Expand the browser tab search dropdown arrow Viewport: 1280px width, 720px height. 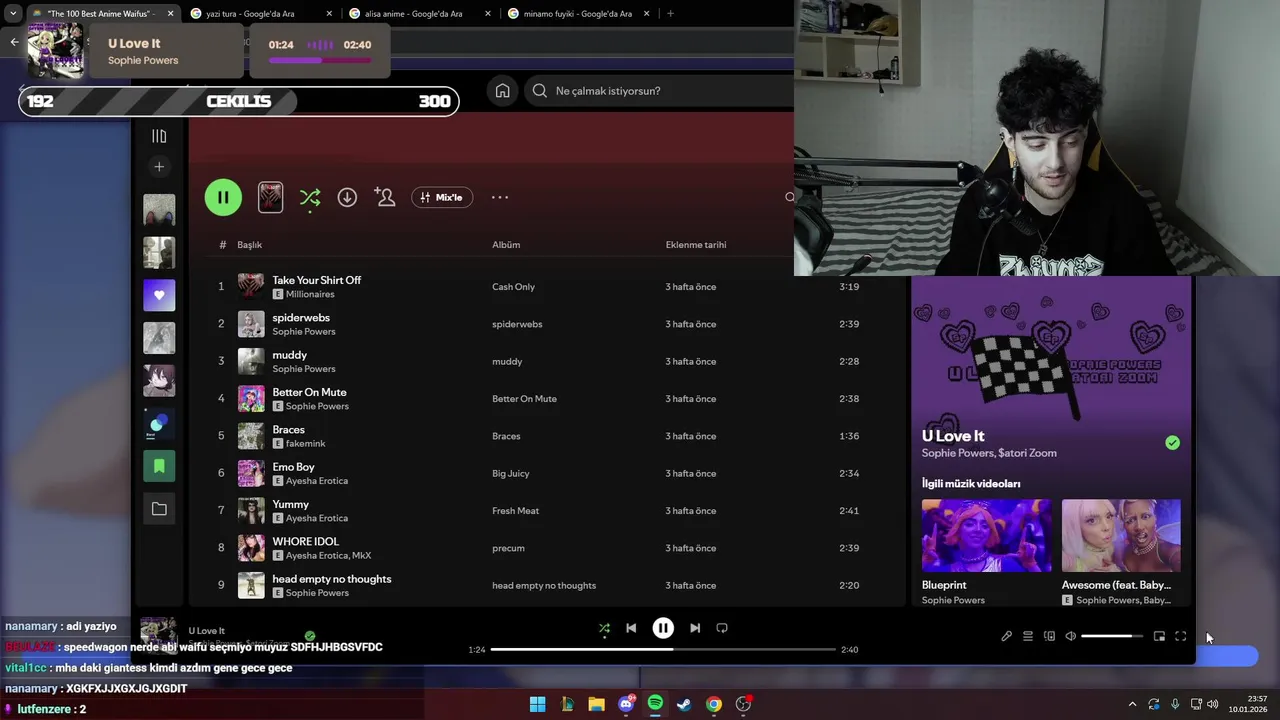tap(13, 14)
